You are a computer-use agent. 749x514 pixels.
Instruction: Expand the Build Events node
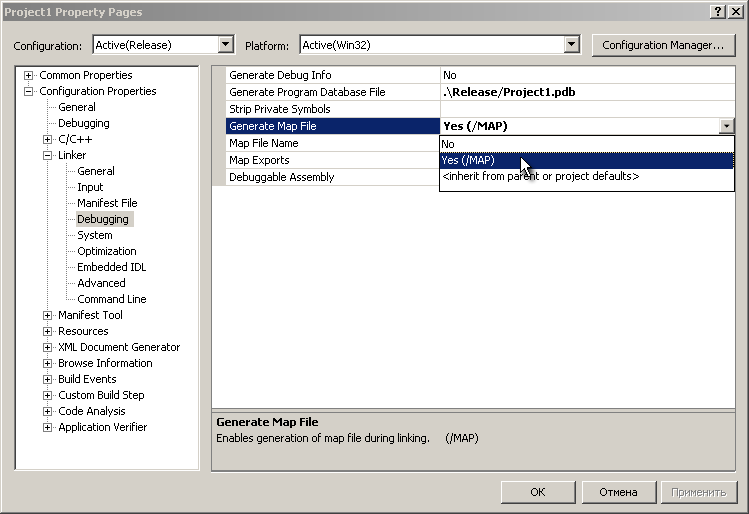click(47, 379)
